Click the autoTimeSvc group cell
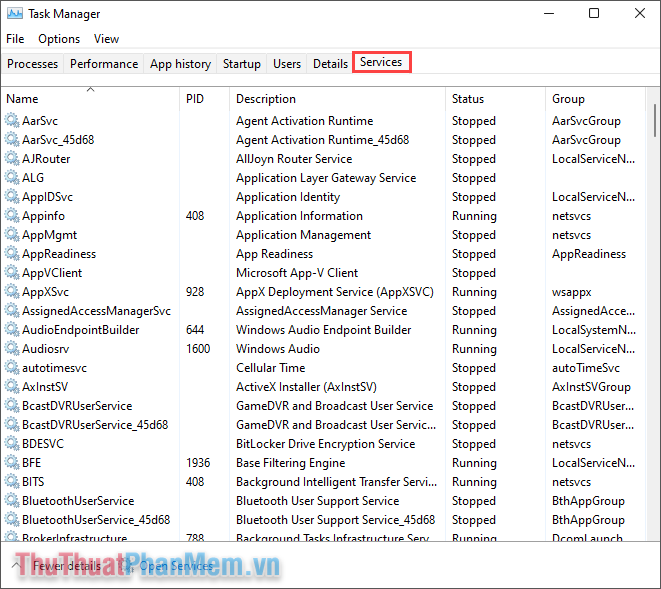The image size is (661, 589). (586, 367)
